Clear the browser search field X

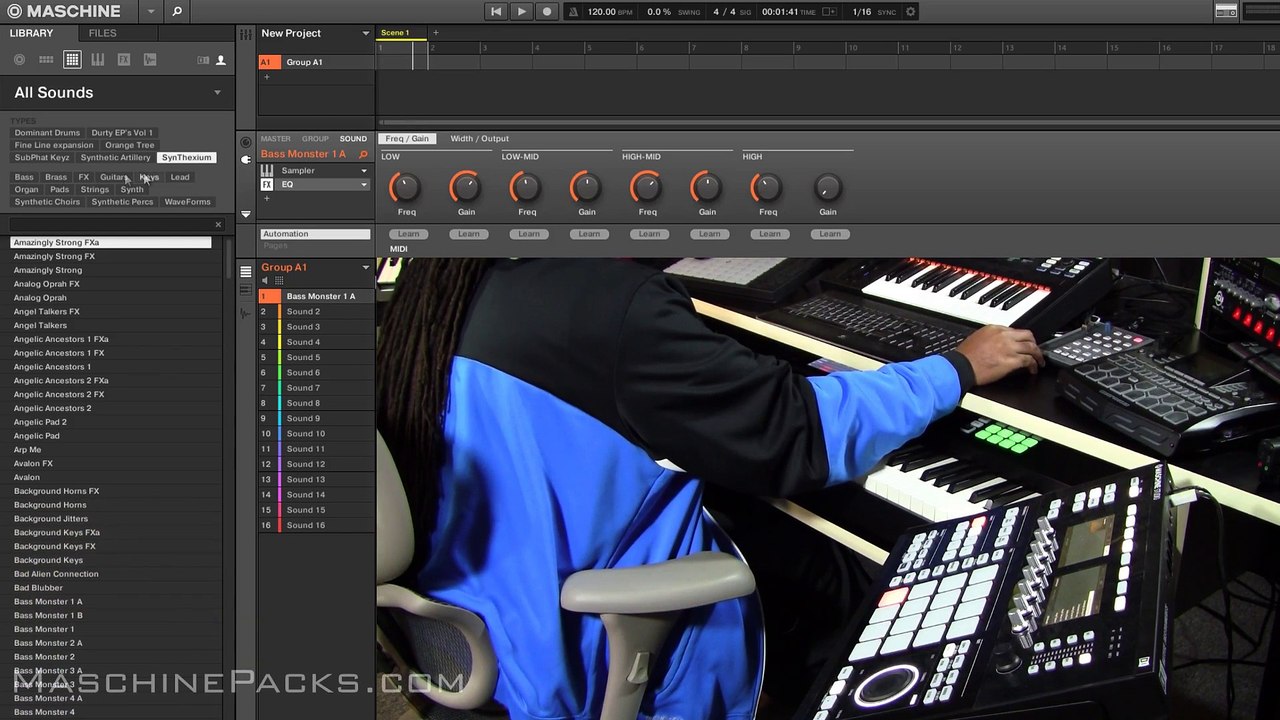tap(218, 224)
